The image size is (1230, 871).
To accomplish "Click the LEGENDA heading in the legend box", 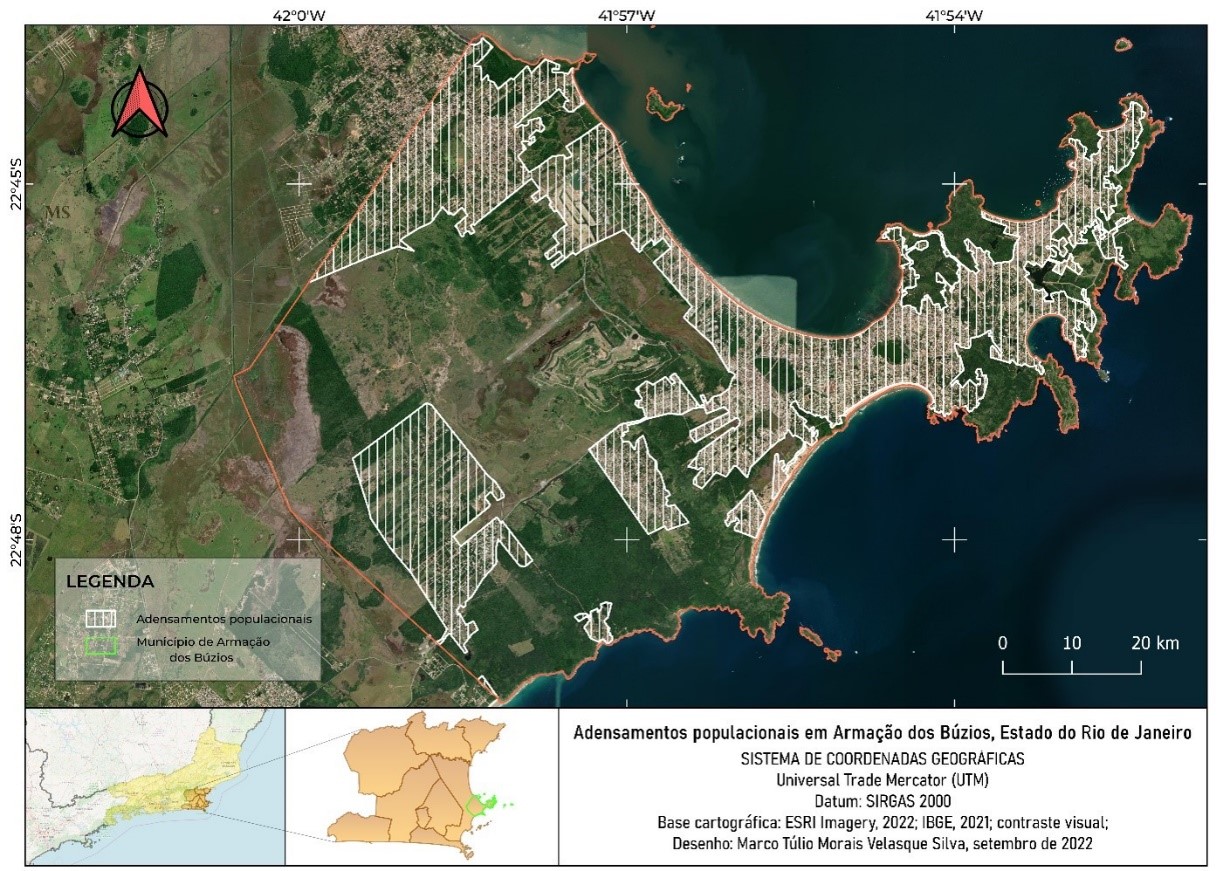I will (x=109, y=581).
